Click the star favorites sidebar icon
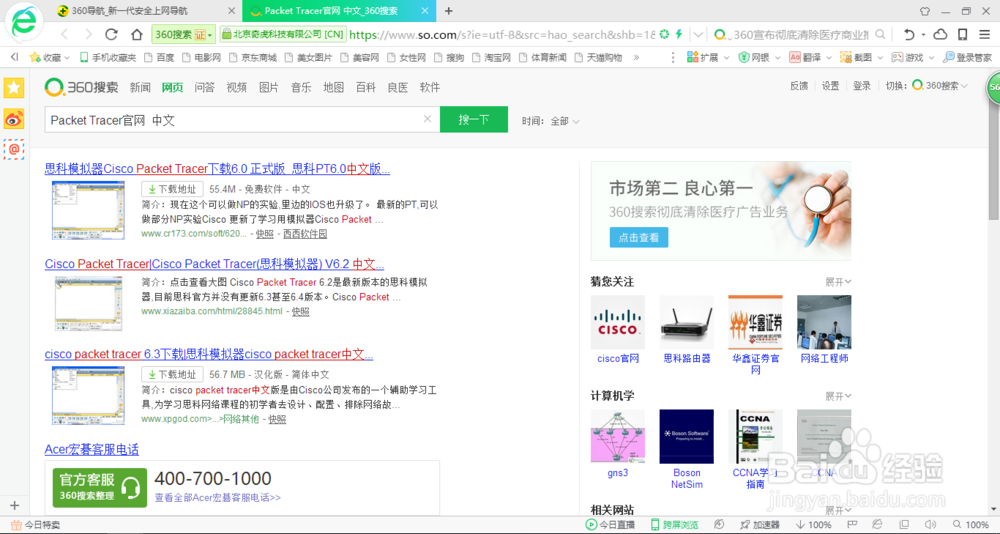 tap(13, 87)
